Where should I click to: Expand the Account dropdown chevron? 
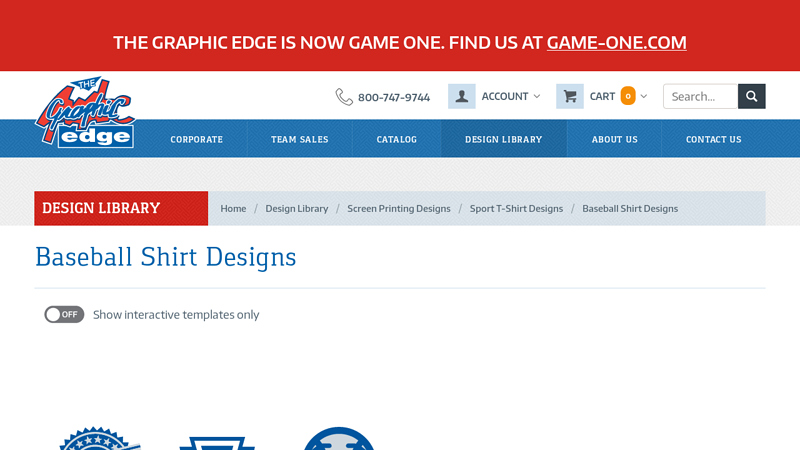click(x=537, y=96)
